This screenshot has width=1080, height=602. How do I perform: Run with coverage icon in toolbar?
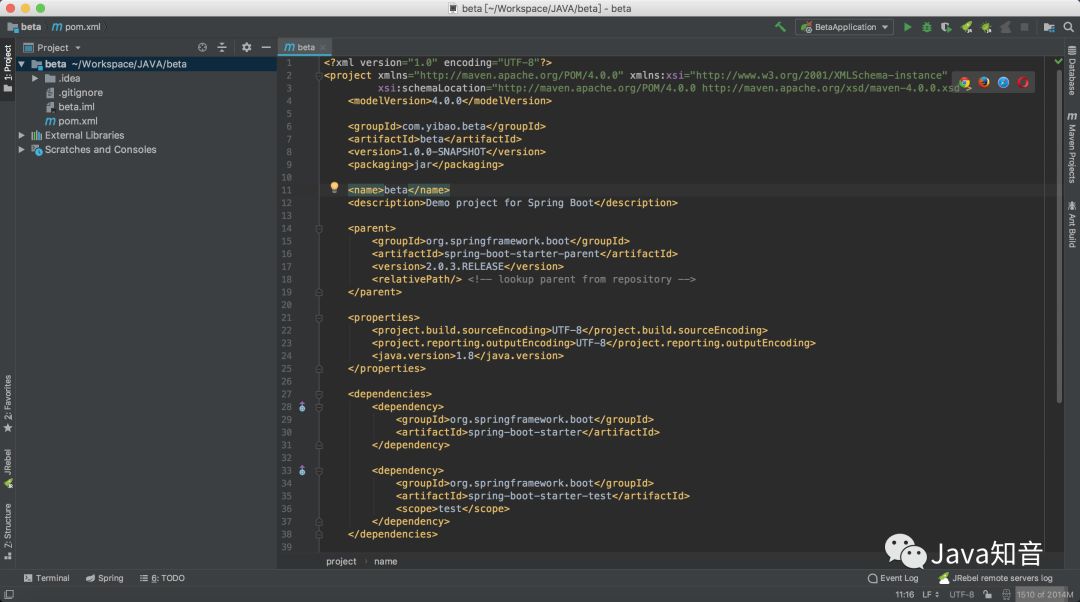pyautogui.click(x=946, y=27)
